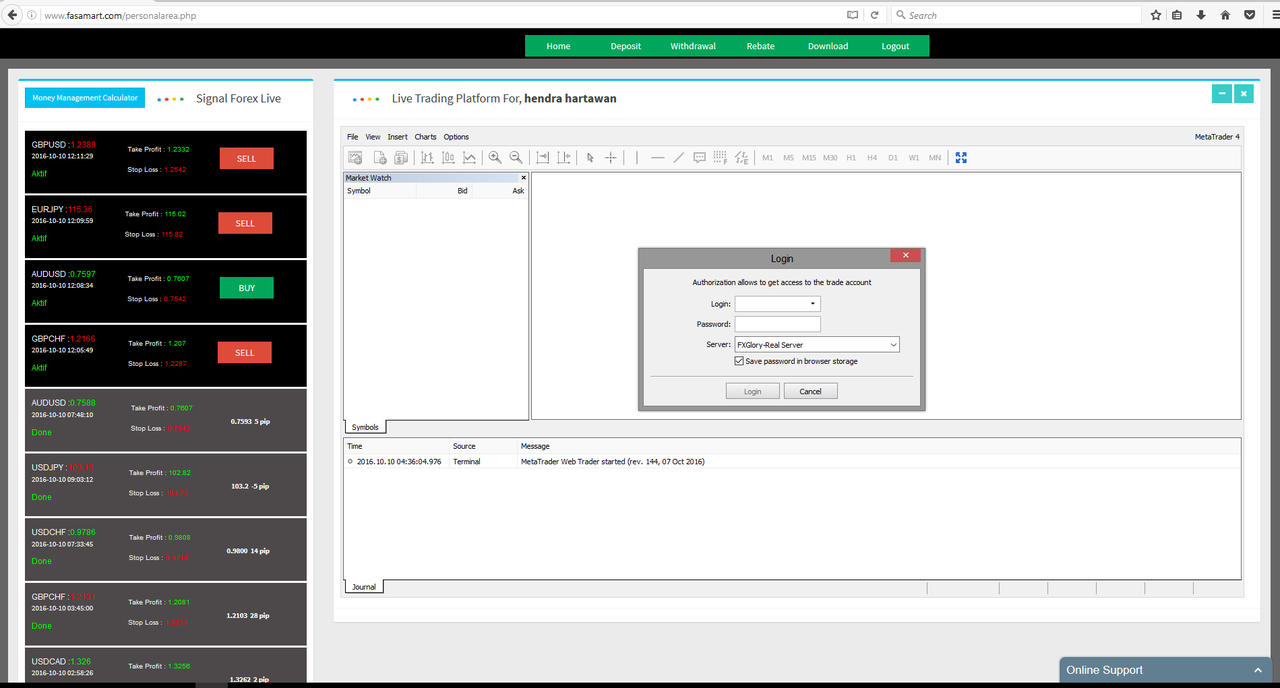Click the Password input field
This screenshot has width=1280, height=688.
(x=778, y=324)
